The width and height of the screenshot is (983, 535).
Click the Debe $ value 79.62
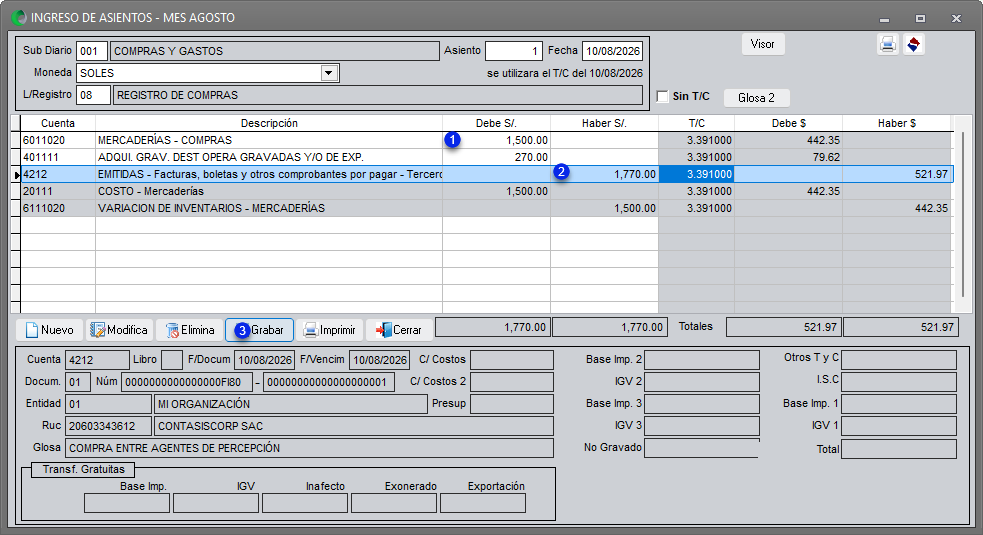789,157
